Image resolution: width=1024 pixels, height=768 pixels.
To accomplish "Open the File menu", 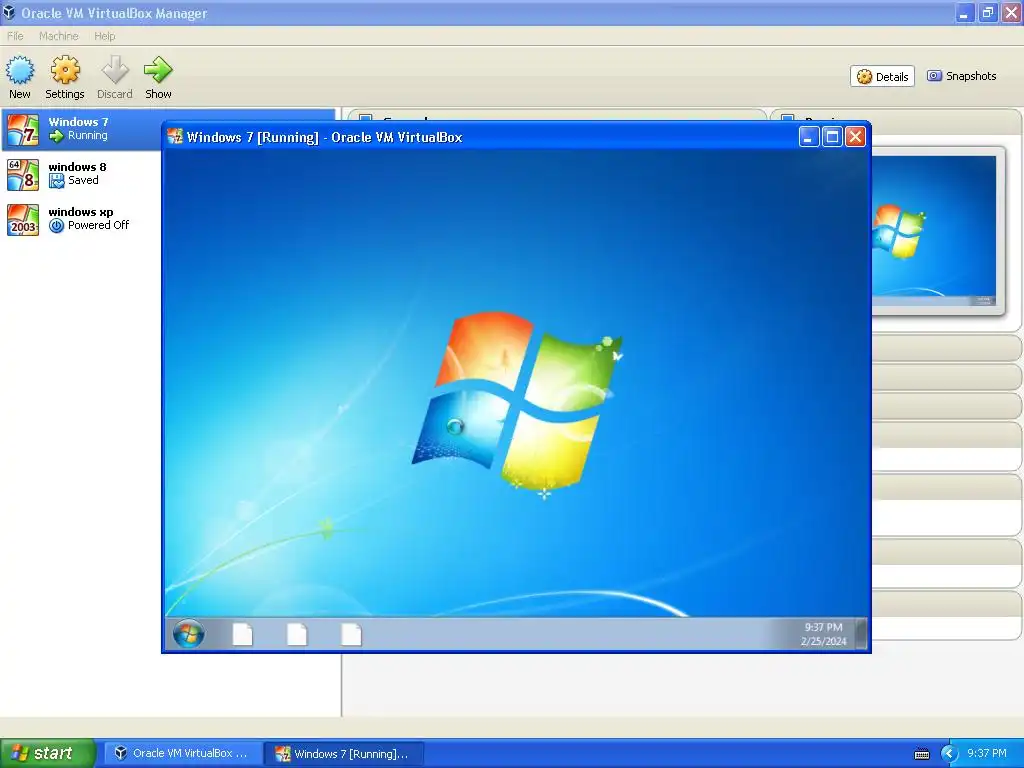I will point(15,36).
